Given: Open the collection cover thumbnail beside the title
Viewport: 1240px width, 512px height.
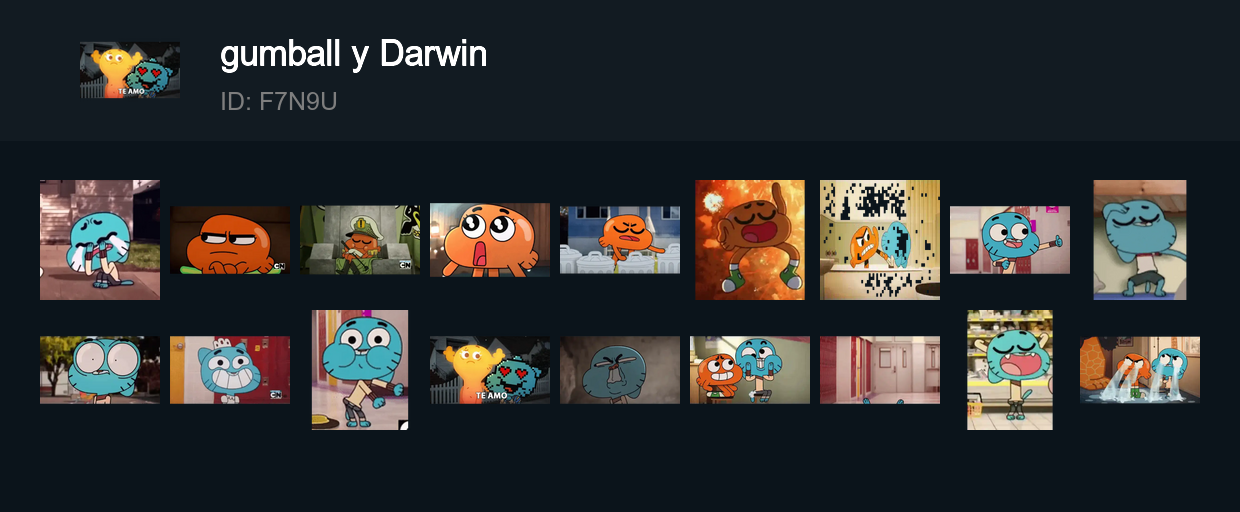Looking at the screenshot, I should point(130,70).
